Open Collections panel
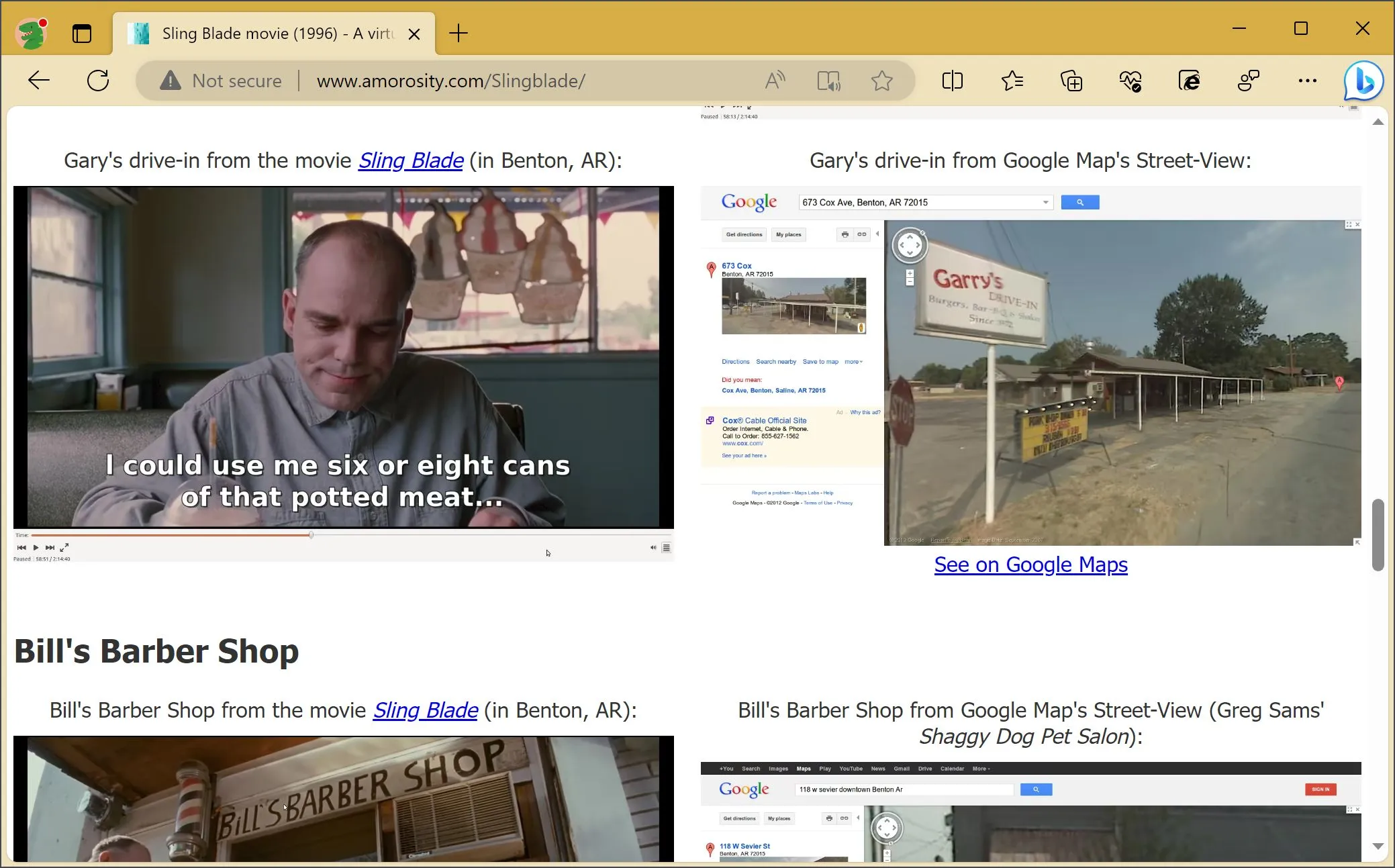 (1071, 81)
